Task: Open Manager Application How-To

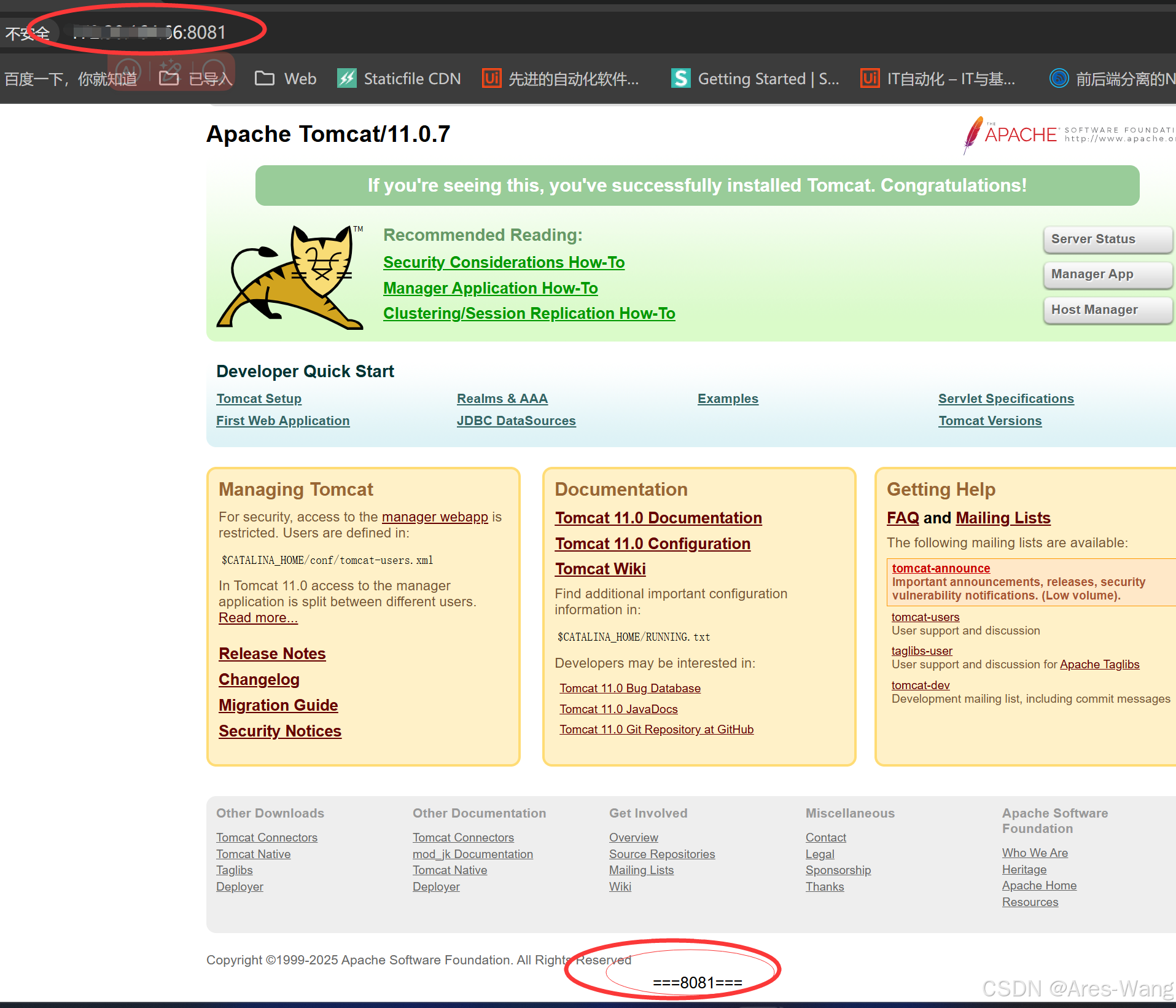Action: [490, 288]
